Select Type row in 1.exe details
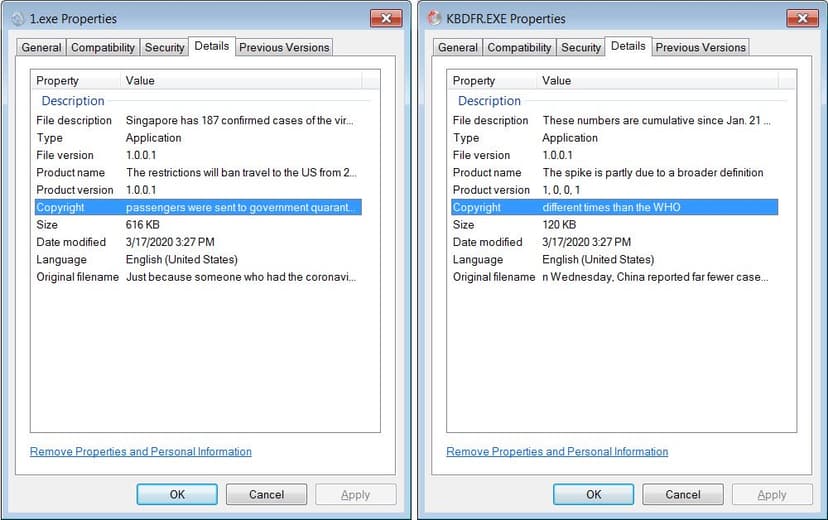The width and height of the screenshot is (828, 520). (x=198, y=138)
